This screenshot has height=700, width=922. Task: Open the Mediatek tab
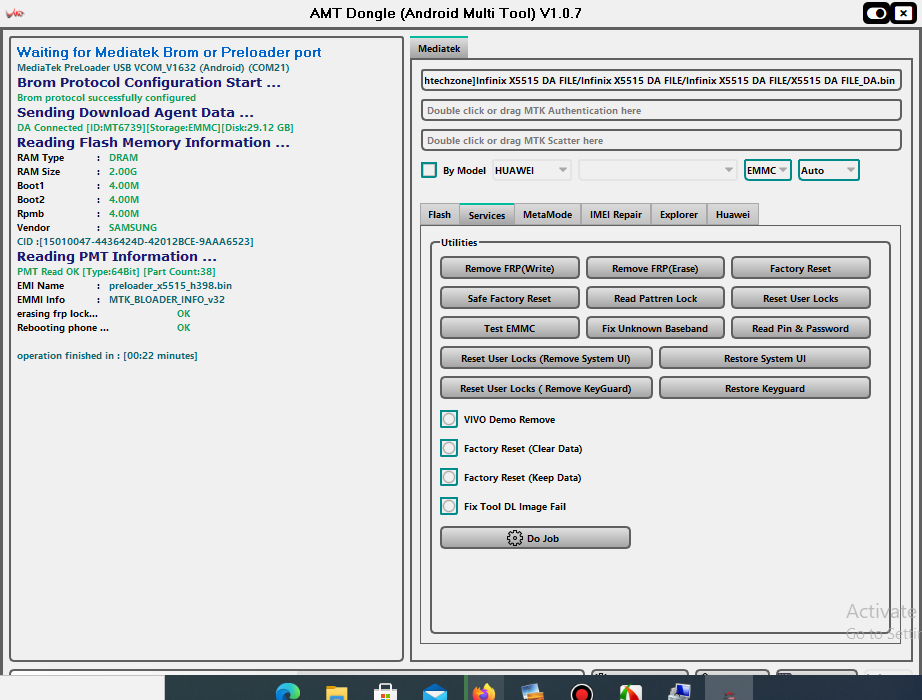click(x=439, y=48)
